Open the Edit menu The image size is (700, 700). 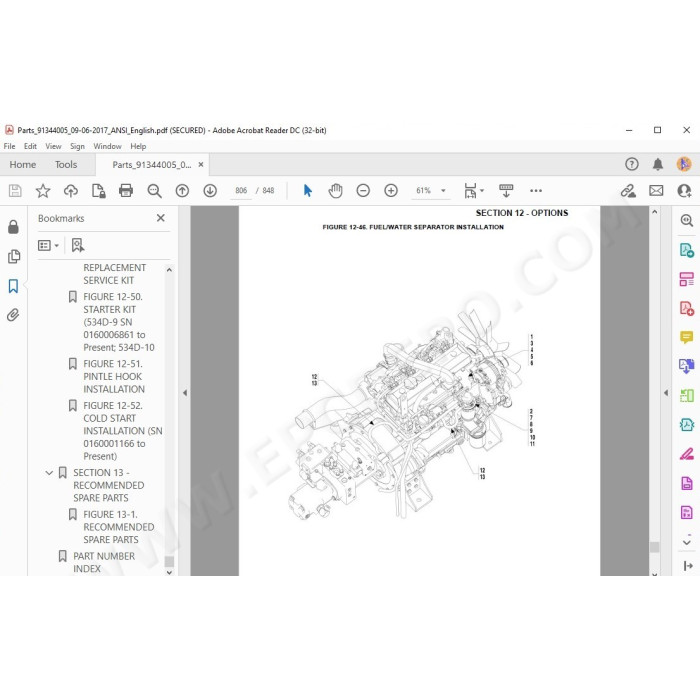click(30, 146)
